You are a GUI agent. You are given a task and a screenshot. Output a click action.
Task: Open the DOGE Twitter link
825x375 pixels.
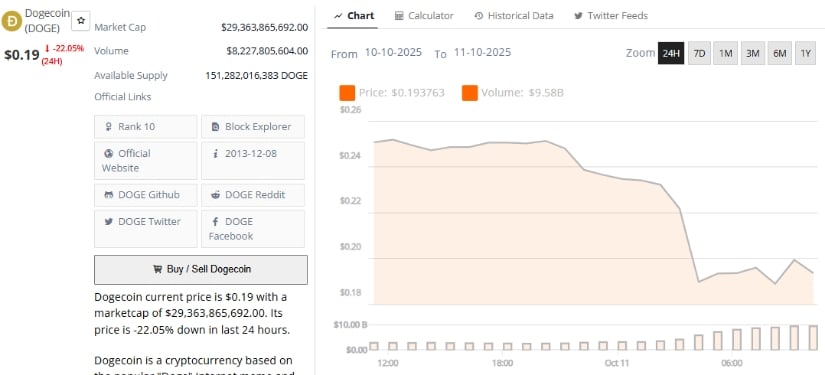click(x=146, y=229)
